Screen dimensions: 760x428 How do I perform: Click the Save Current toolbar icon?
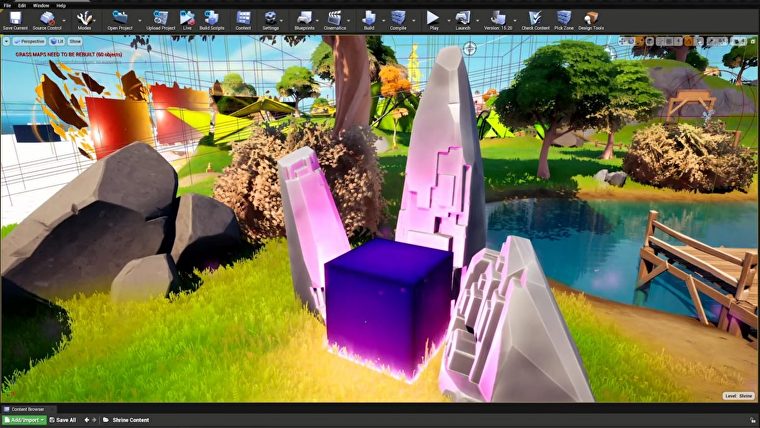tap(15, 21)
